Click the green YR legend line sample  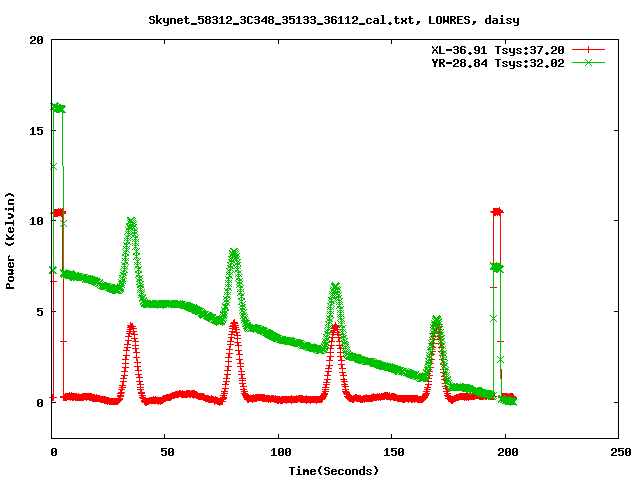tap(588, 62)
